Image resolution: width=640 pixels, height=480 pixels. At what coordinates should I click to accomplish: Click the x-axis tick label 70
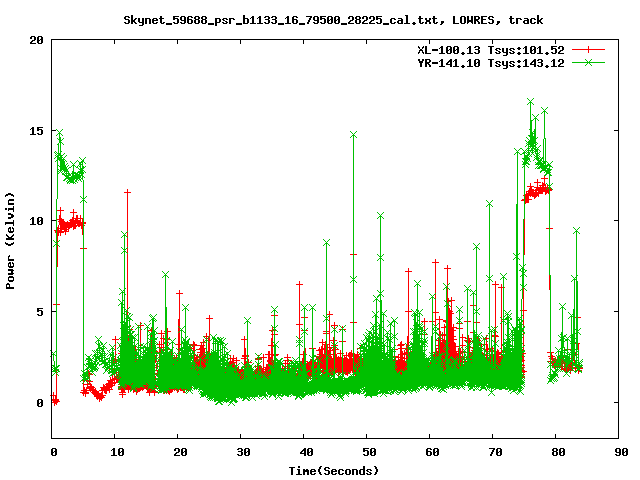point(495,452)
